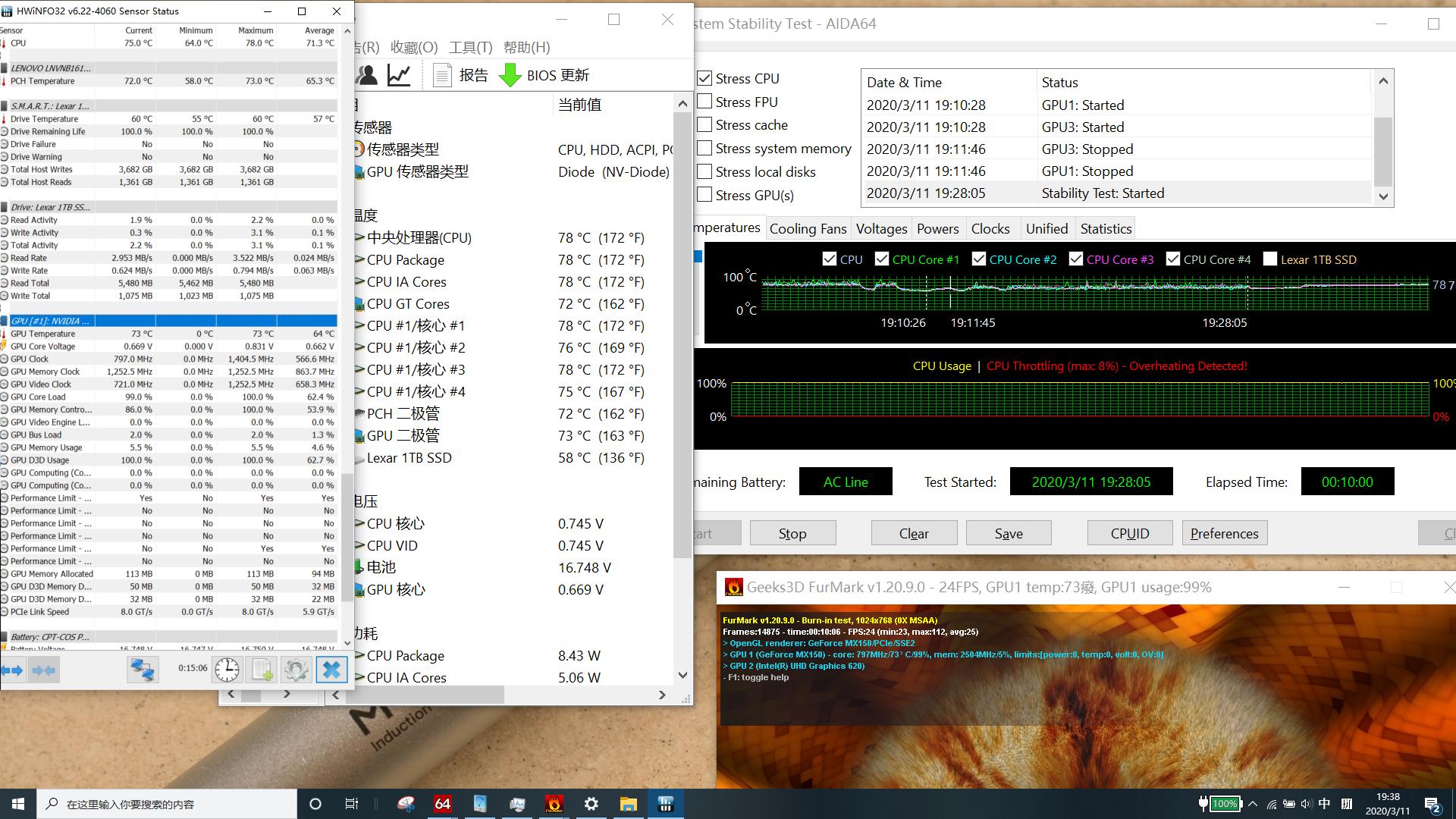
Task: Open HWiNFO sensor settings gear
Action: [x=297, y=670]
